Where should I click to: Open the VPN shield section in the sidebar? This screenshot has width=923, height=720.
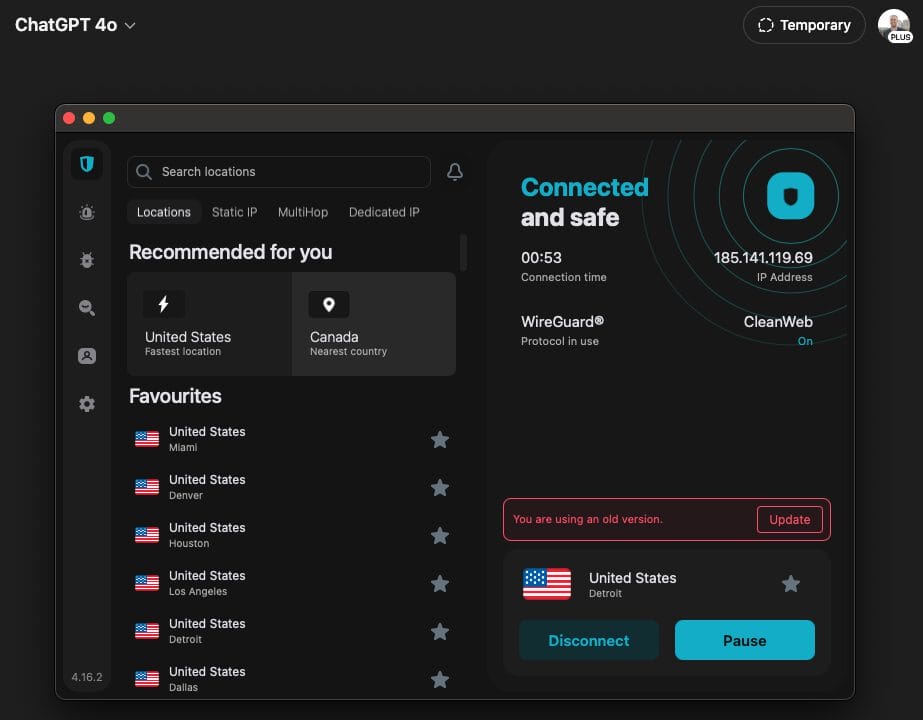[86, 163]
